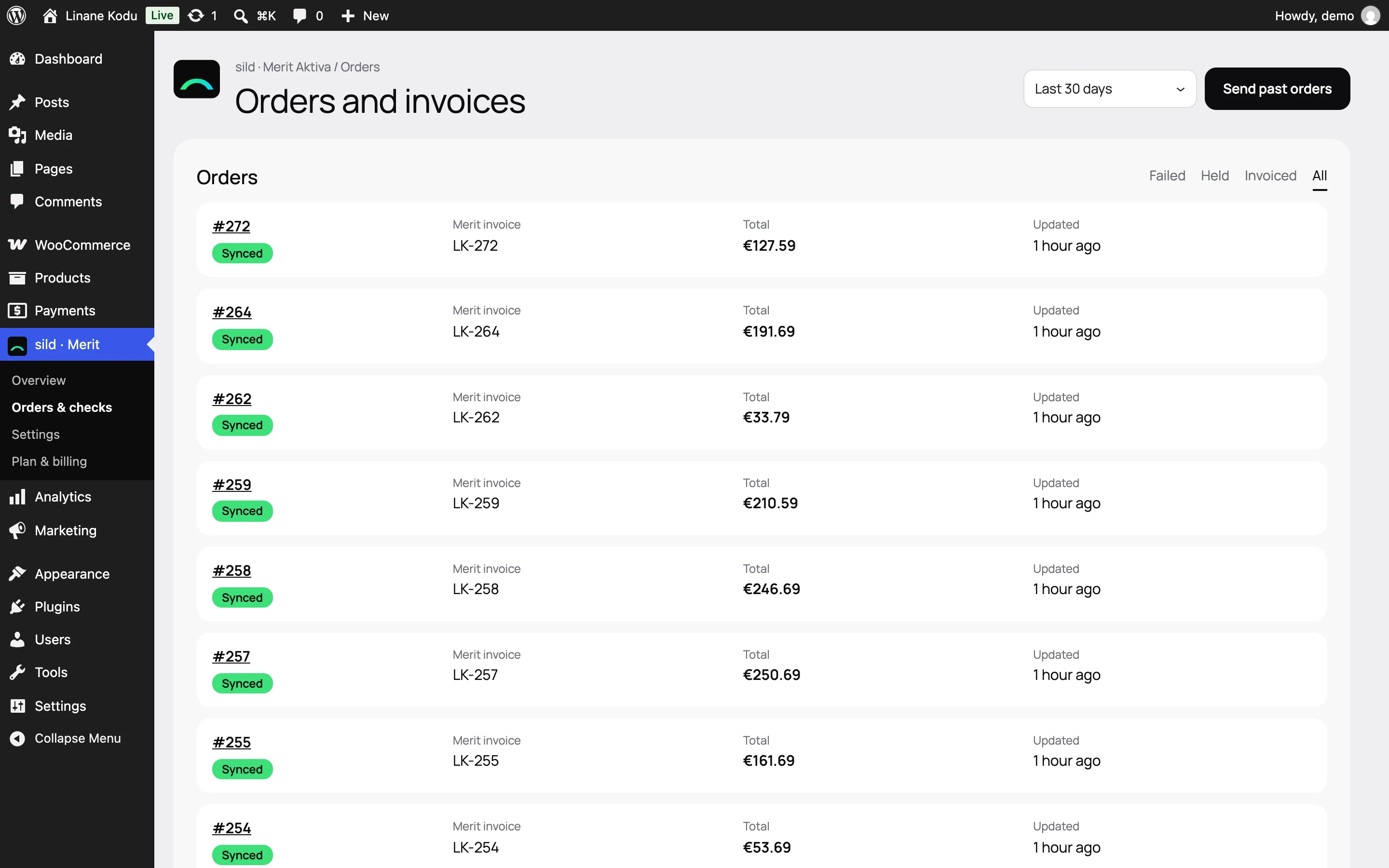
Task: Switch to the Held filter tab
Action: point(1214,176)
